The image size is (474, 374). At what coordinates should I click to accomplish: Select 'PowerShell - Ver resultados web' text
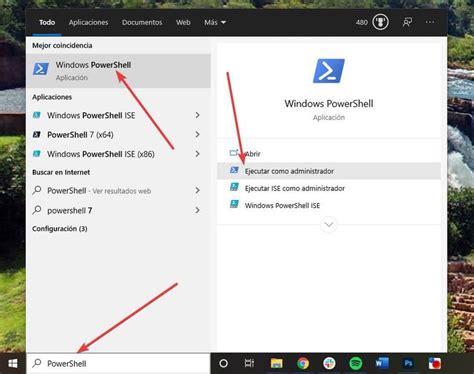click(99, 191)
